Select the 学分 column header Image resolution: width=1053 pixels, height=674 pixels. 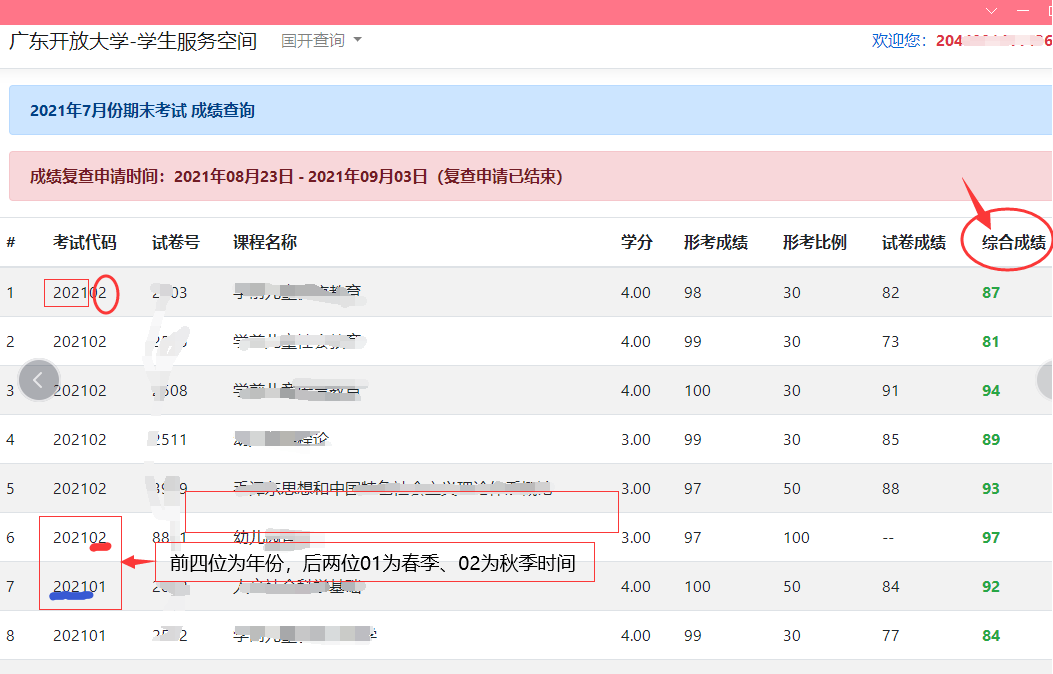coord(636,242)
